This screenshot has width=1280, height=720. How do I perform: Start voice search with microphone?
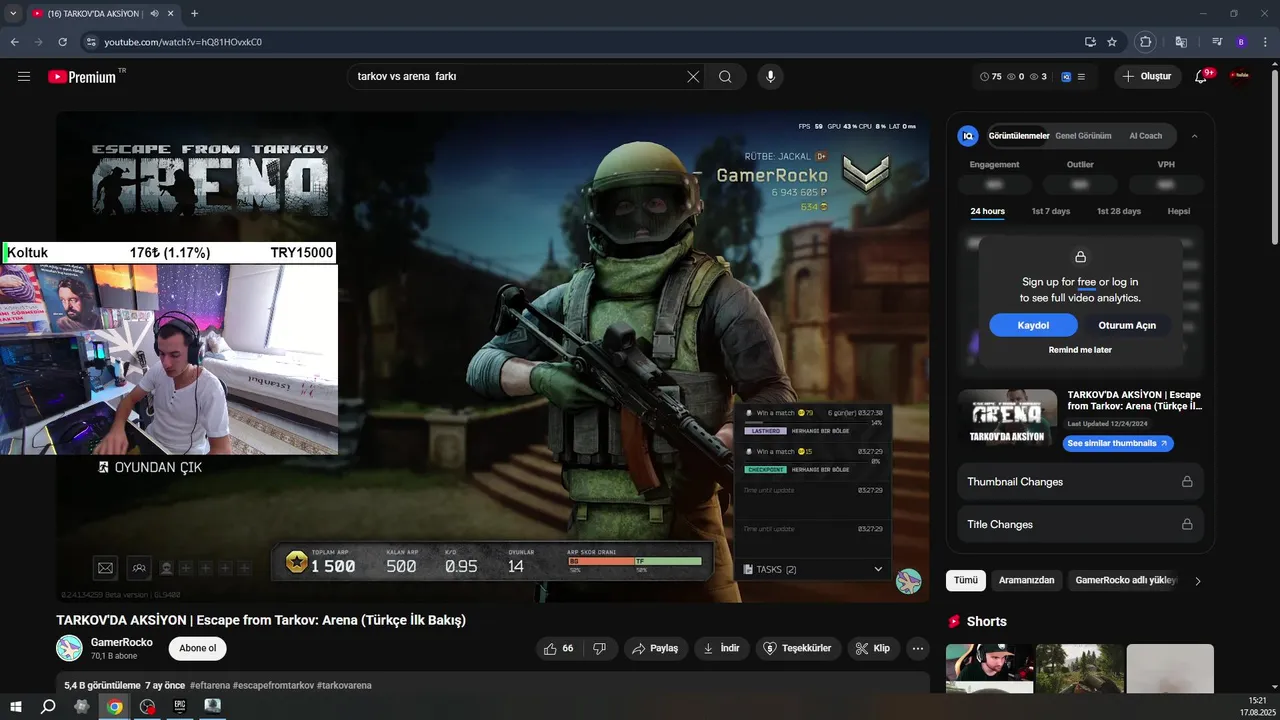[770, 76]
